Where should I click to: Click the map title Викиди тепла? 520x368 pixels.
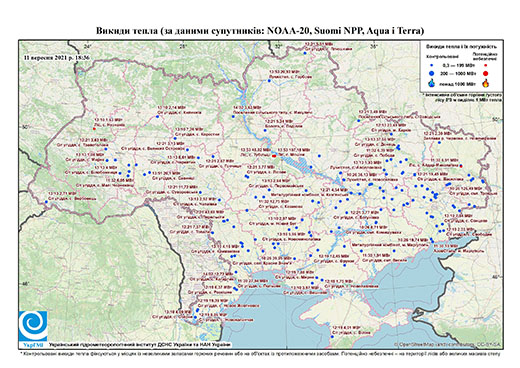(x=260, y=31)
